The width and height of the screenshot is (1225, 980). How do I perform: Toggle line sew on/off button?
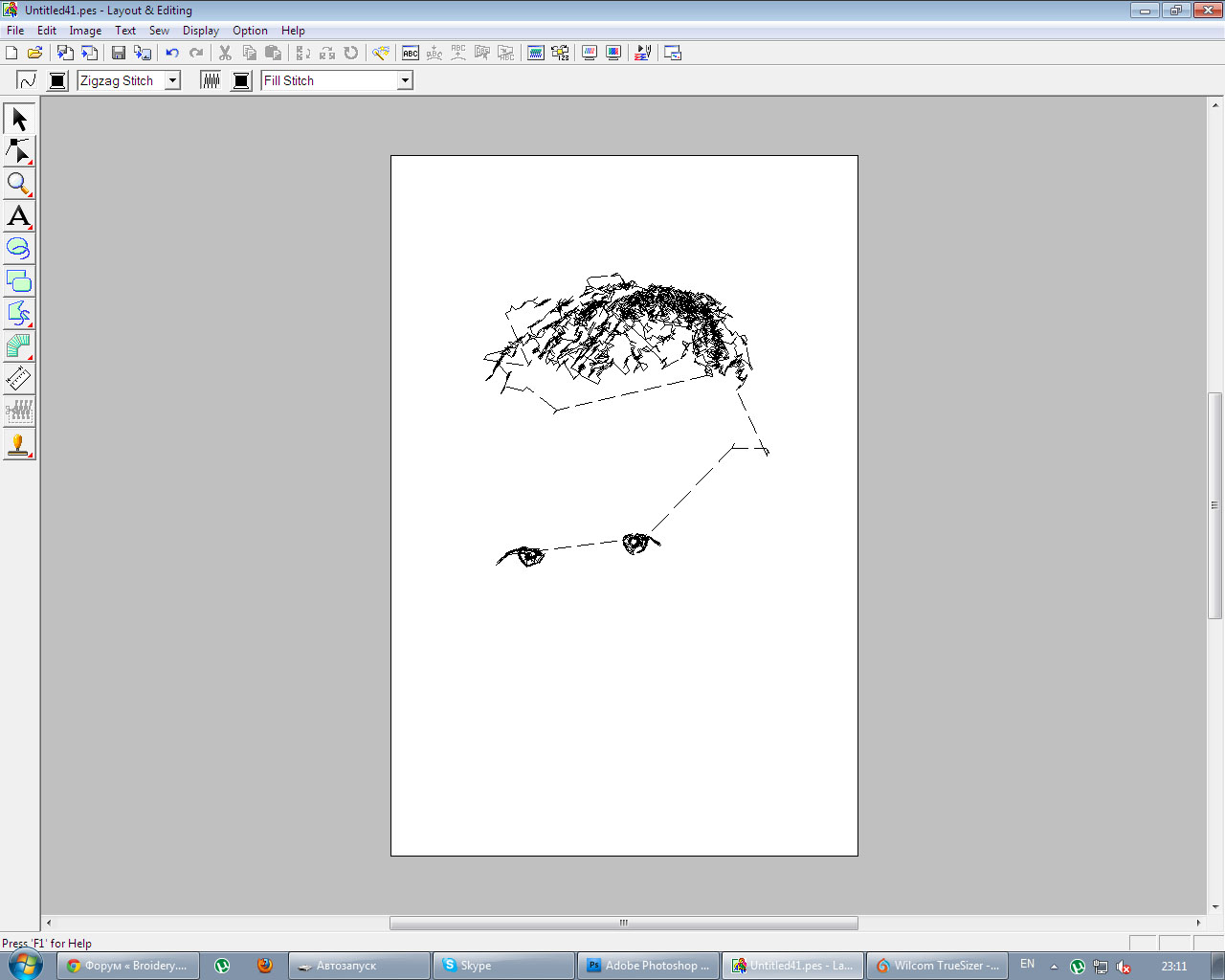(x=27, y=80)
